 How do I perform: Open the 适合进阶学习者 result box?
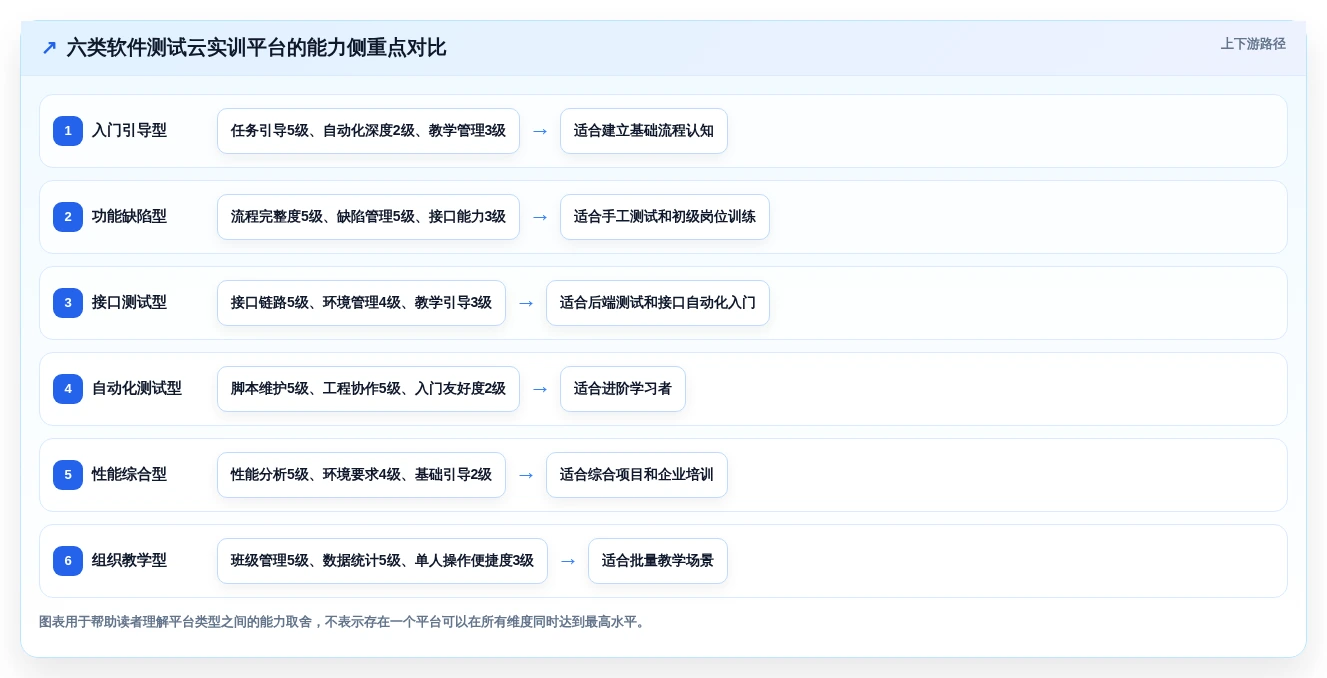coord(623,389)
